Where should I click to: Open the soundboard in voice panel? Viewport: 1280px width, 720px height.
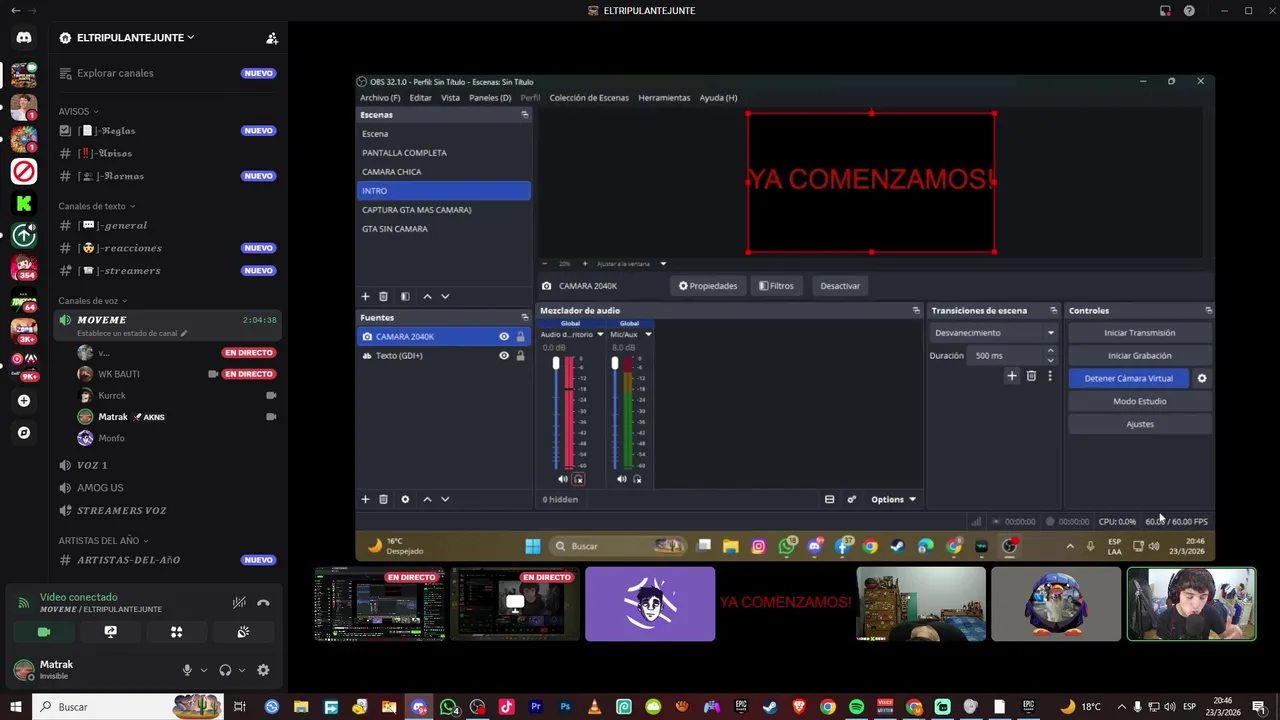point(243,632)
